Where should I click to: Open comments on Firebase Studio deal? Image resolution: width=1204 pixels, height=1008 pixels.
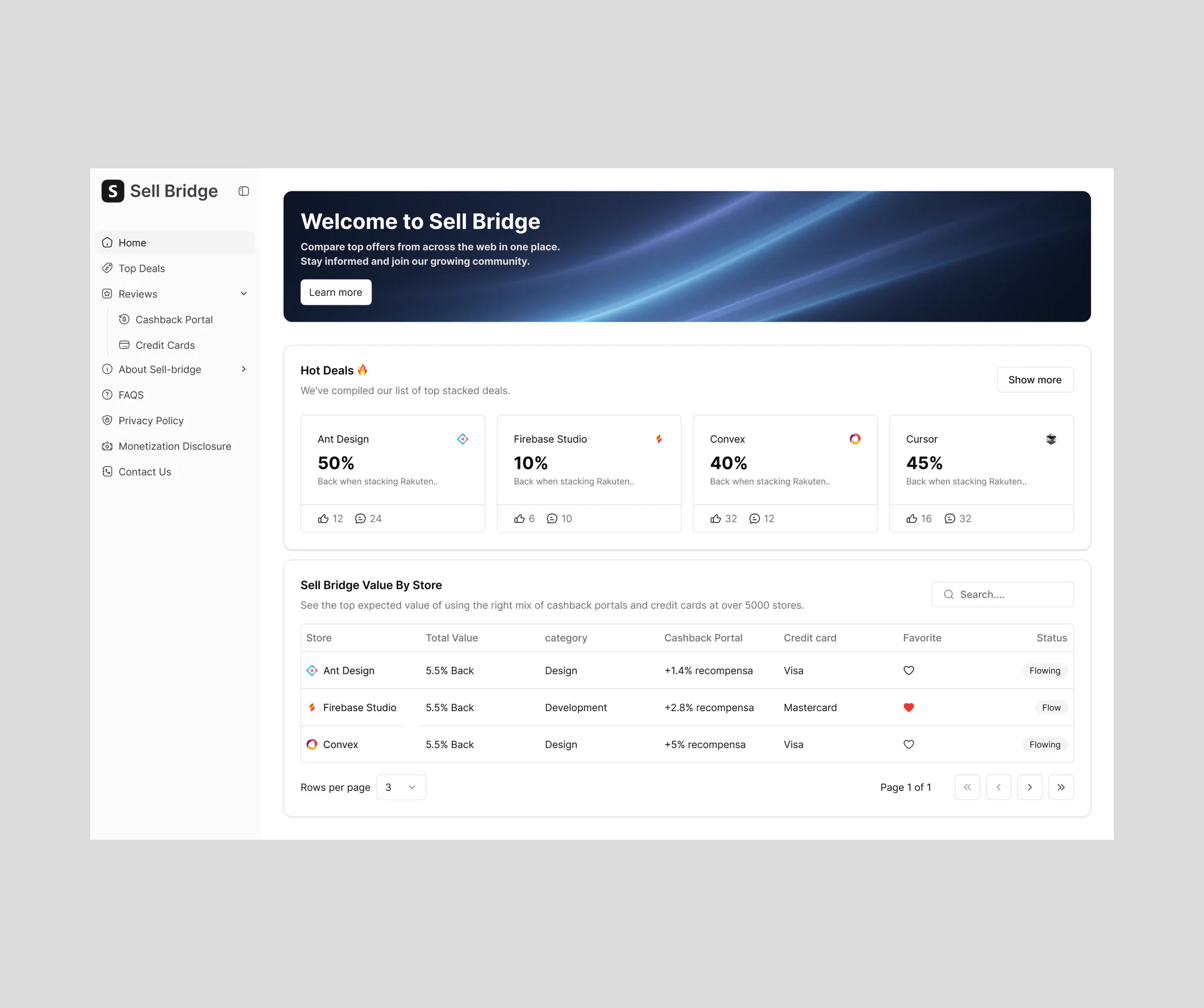point(552,518)
